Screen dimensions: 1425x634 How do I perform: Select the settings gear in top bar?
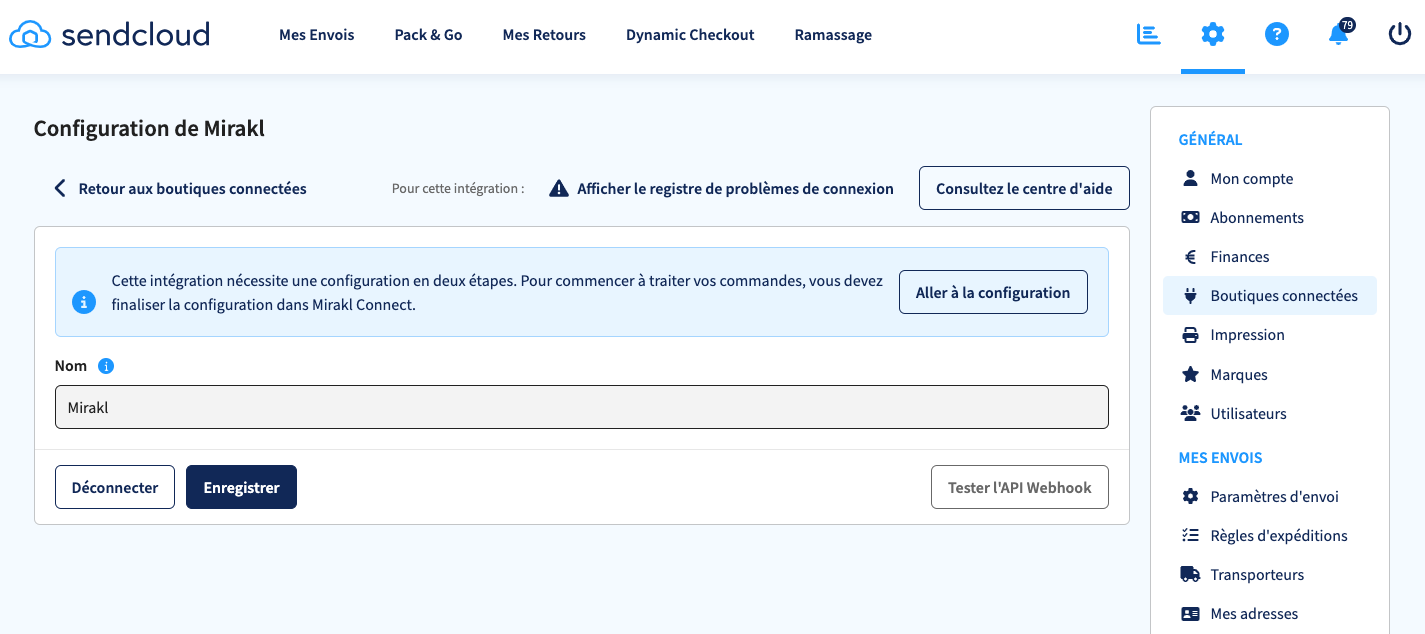click(1212, 33)
